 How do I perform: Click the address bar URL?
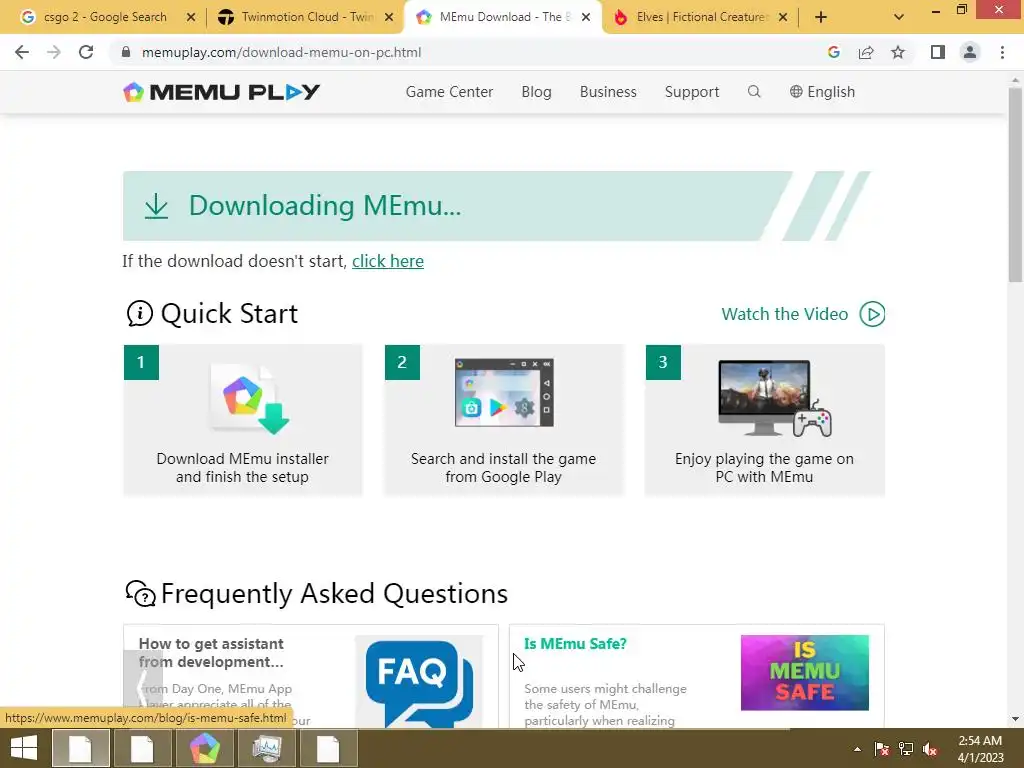click(x=281, y=52)
